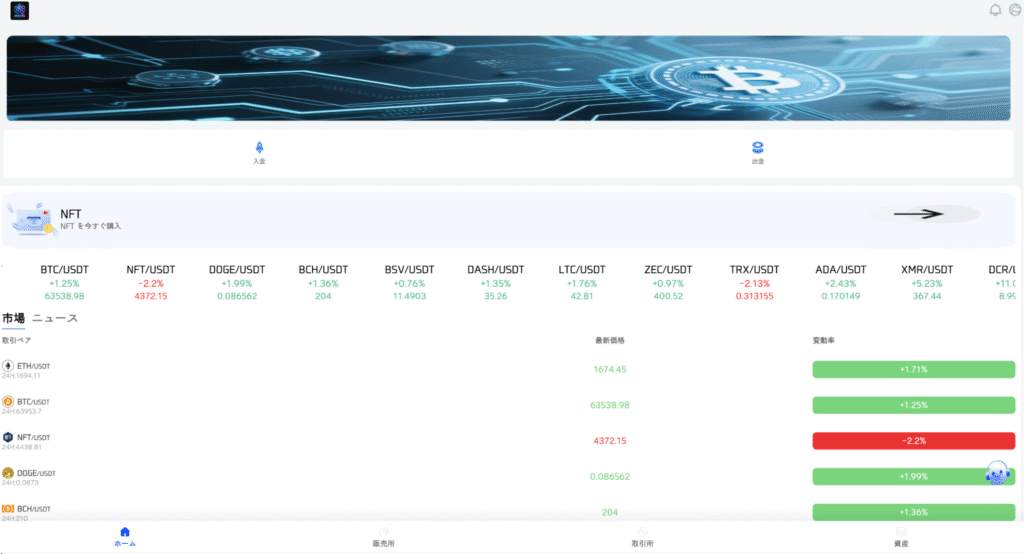1024x554 pixels.
Task: Select the 市場 tab
Action: 13,318
